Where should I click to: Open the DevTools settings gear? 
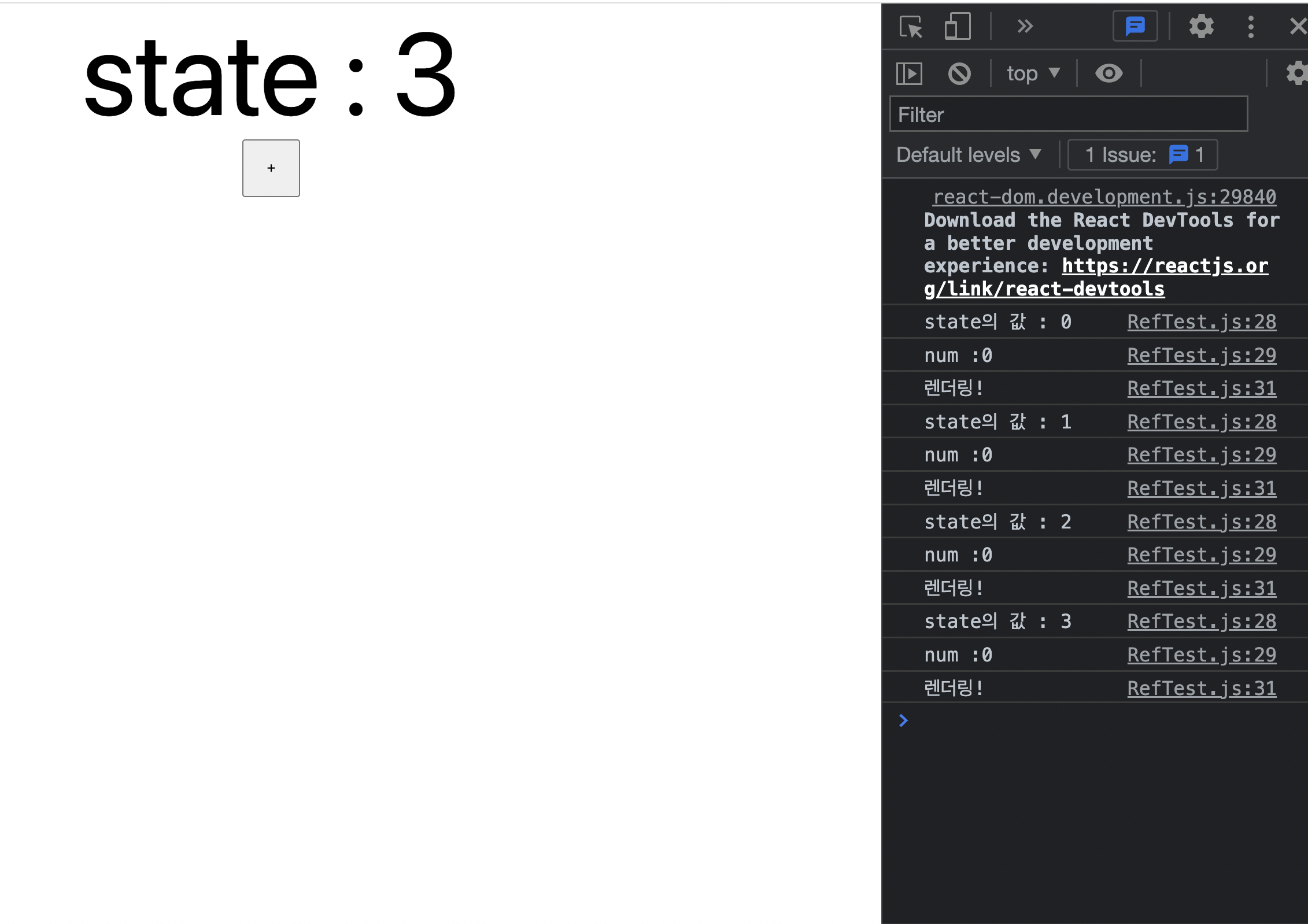click(1201, 27)
